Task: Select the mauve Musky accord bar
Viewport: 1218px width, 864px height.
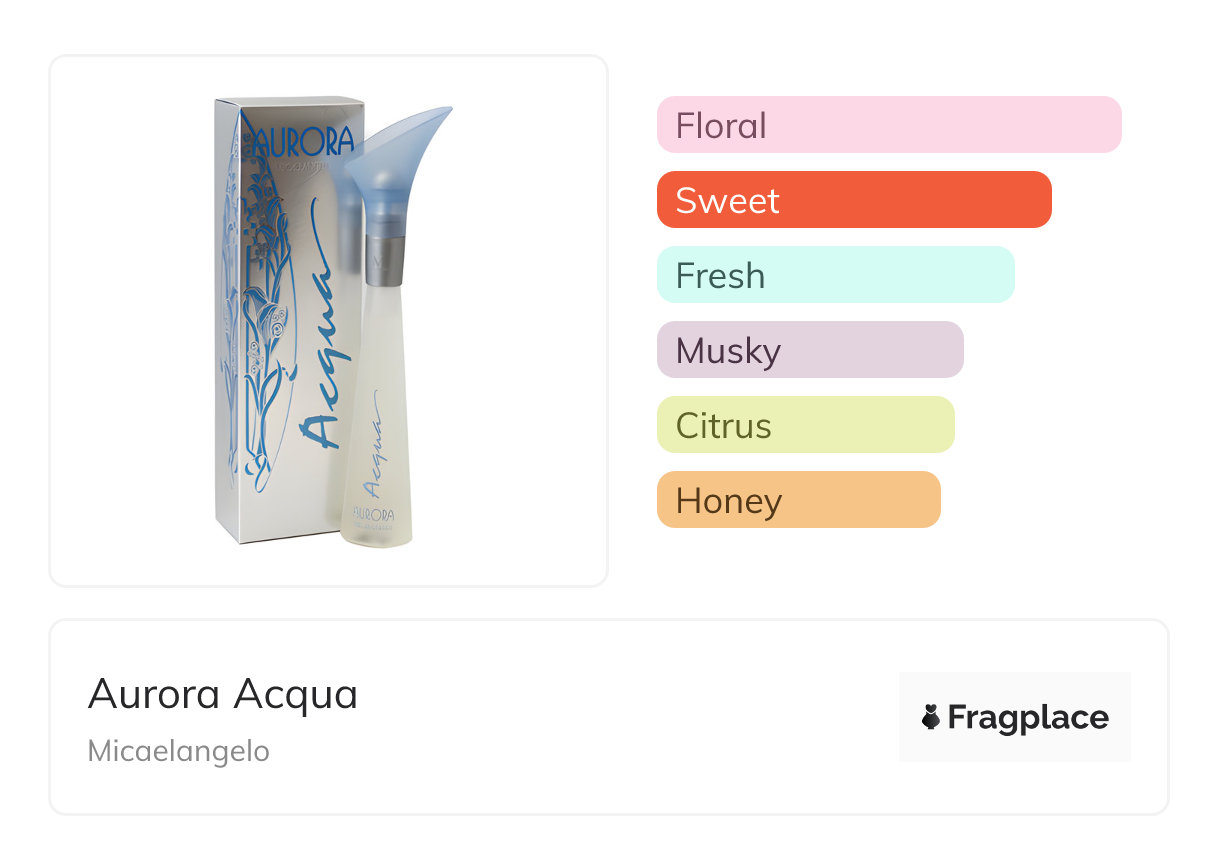Action: [x=809, y=350]
